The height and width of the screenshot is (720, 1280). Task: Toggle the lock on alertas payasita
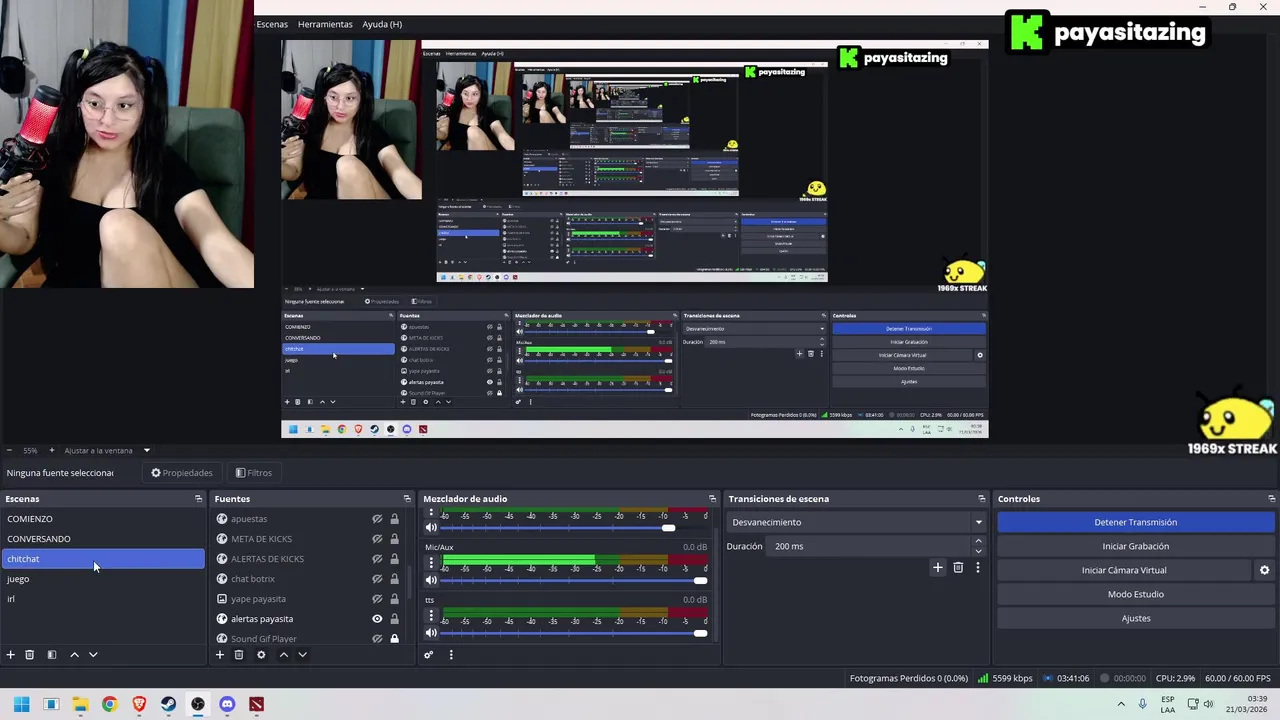coord(394,619)
